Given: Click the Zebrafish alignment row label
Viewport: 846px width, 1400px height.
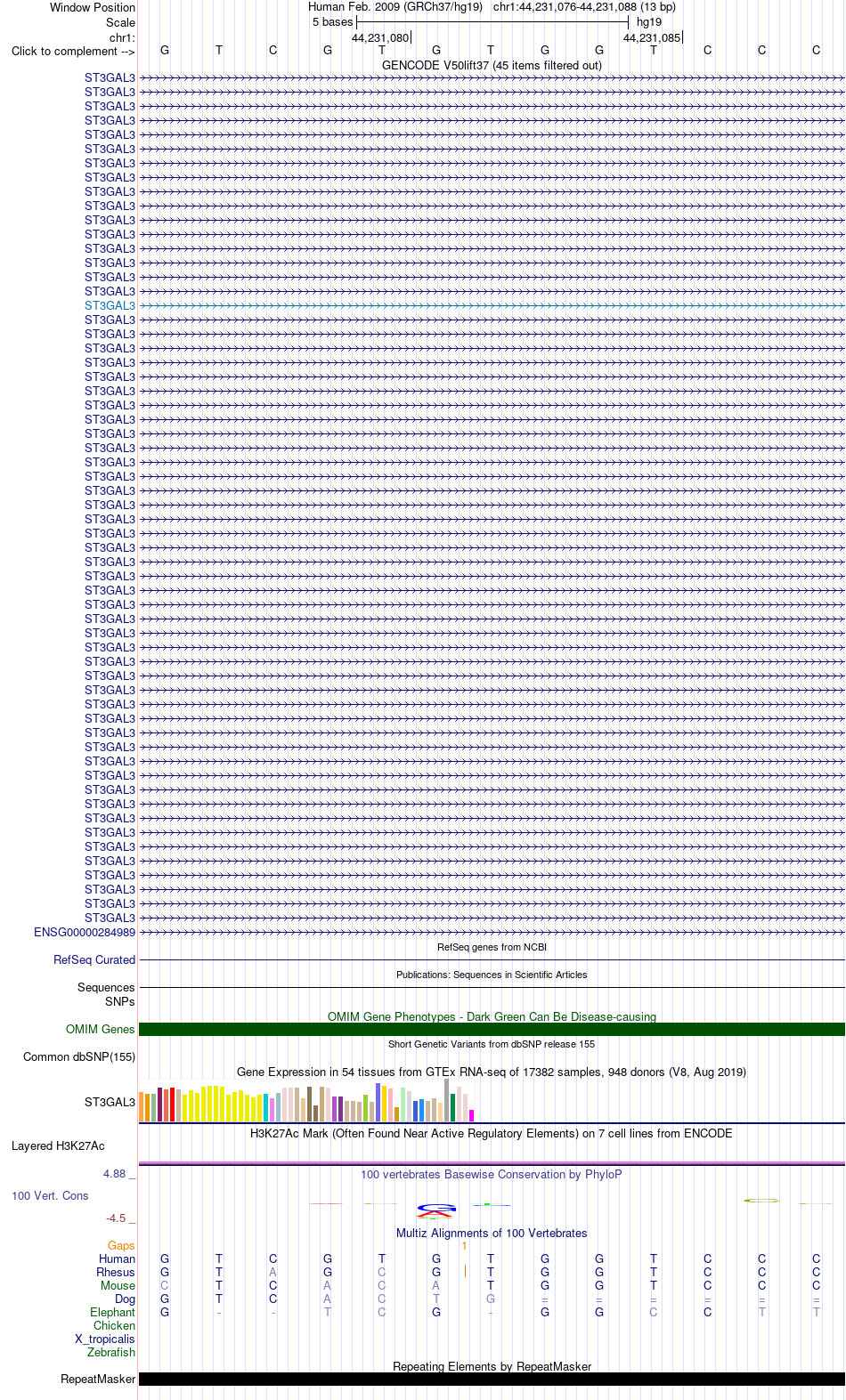Looking at the screenshot, I should (x=111, y=1352).
